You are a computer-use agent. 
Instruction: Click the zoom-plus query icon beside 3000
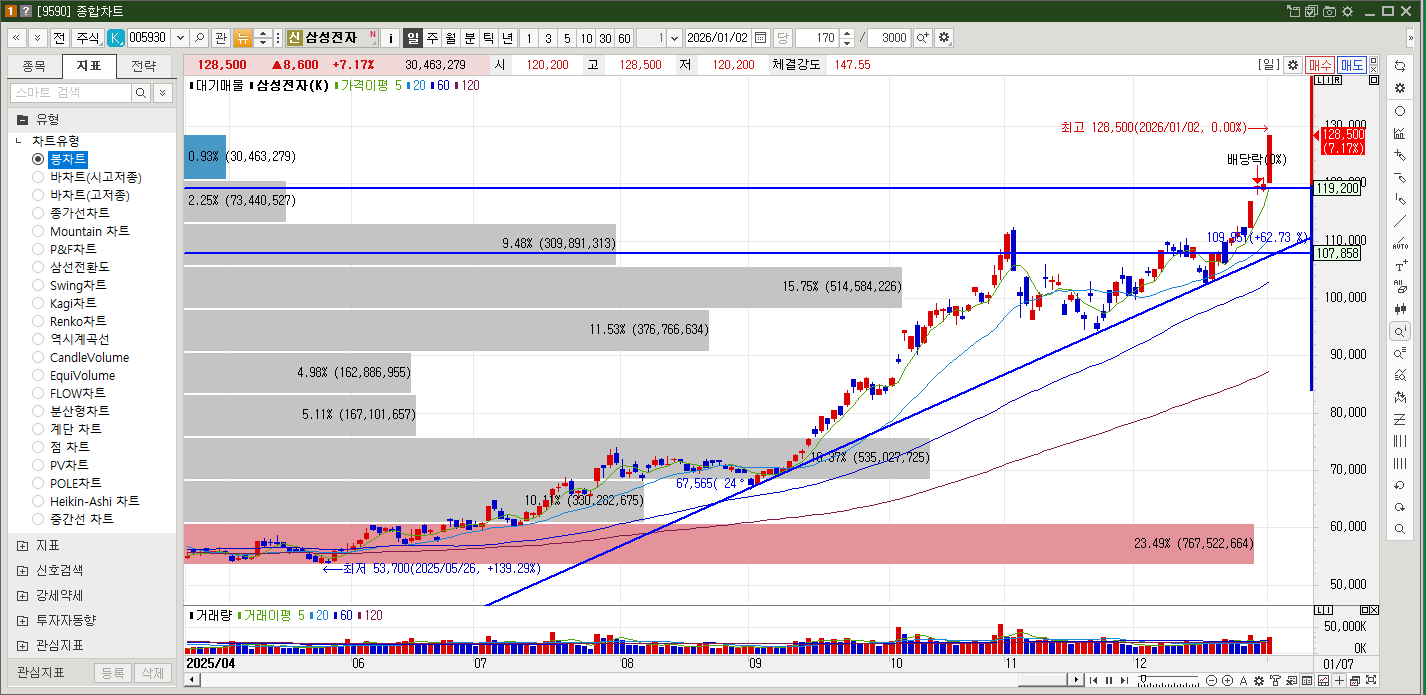(922, 37)
